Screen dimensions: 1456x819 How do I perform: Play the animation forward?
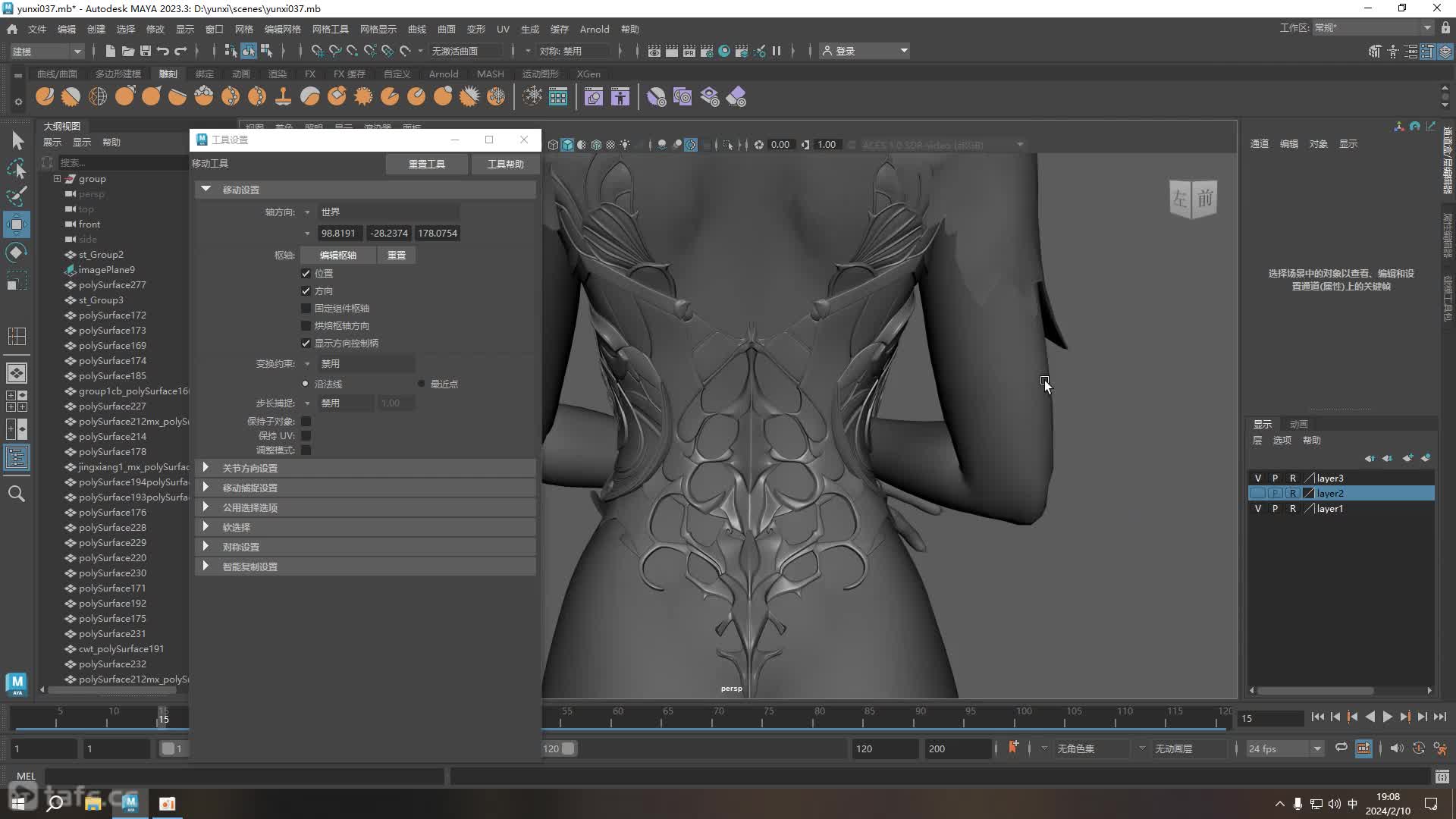click(1387, 717)
